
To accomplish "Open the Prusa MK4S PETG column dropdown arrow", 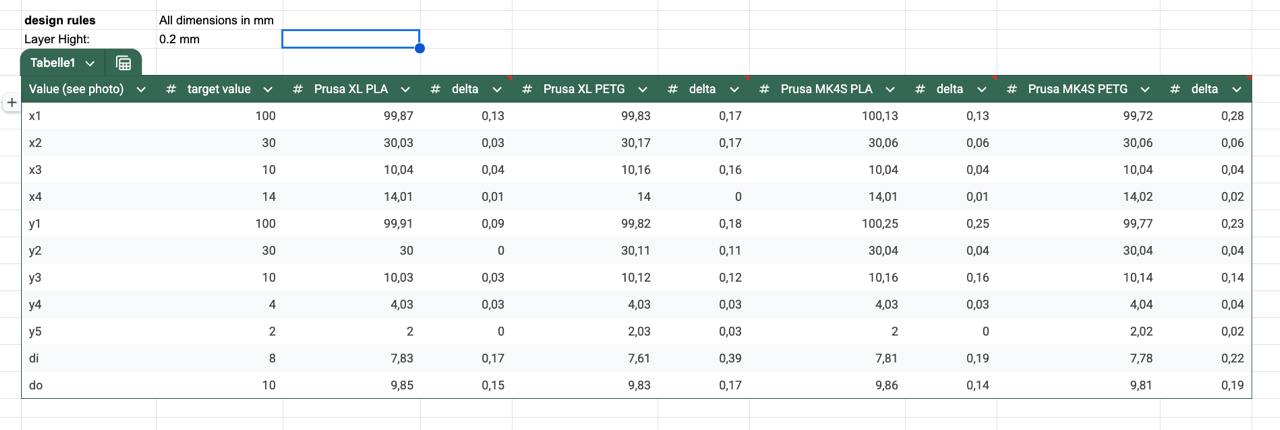I will pyautogui.click(x=1145, y=89).
